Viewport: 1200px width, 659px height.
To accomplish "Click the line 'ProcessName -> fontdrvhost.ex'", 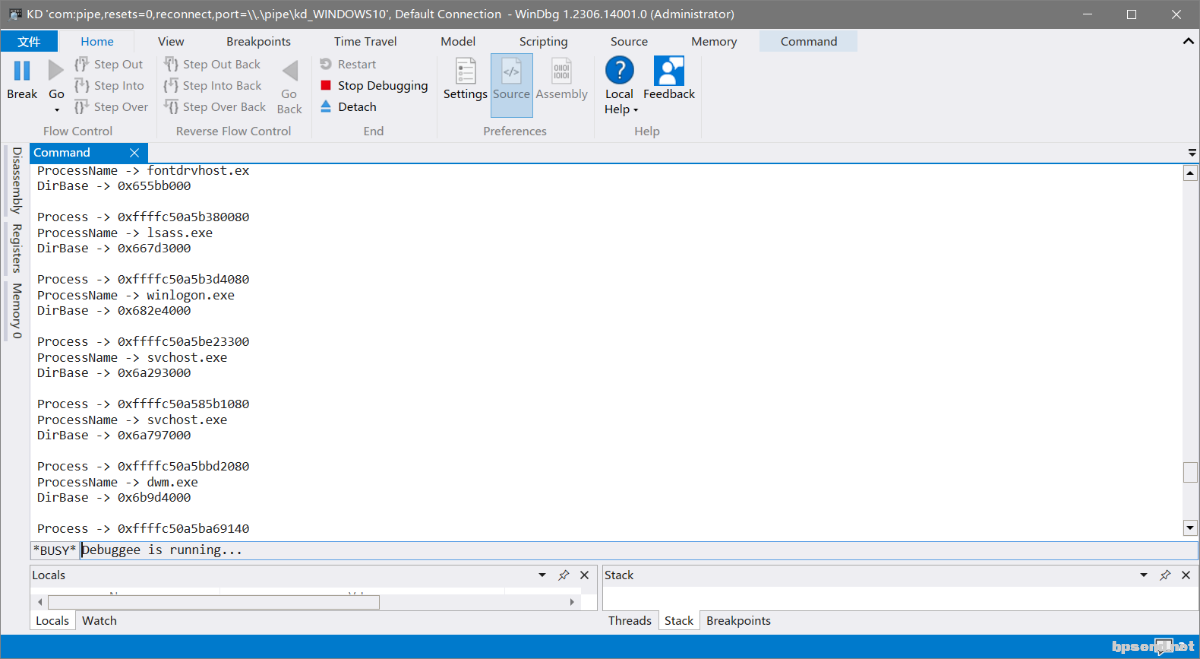I will click(143, 171).
